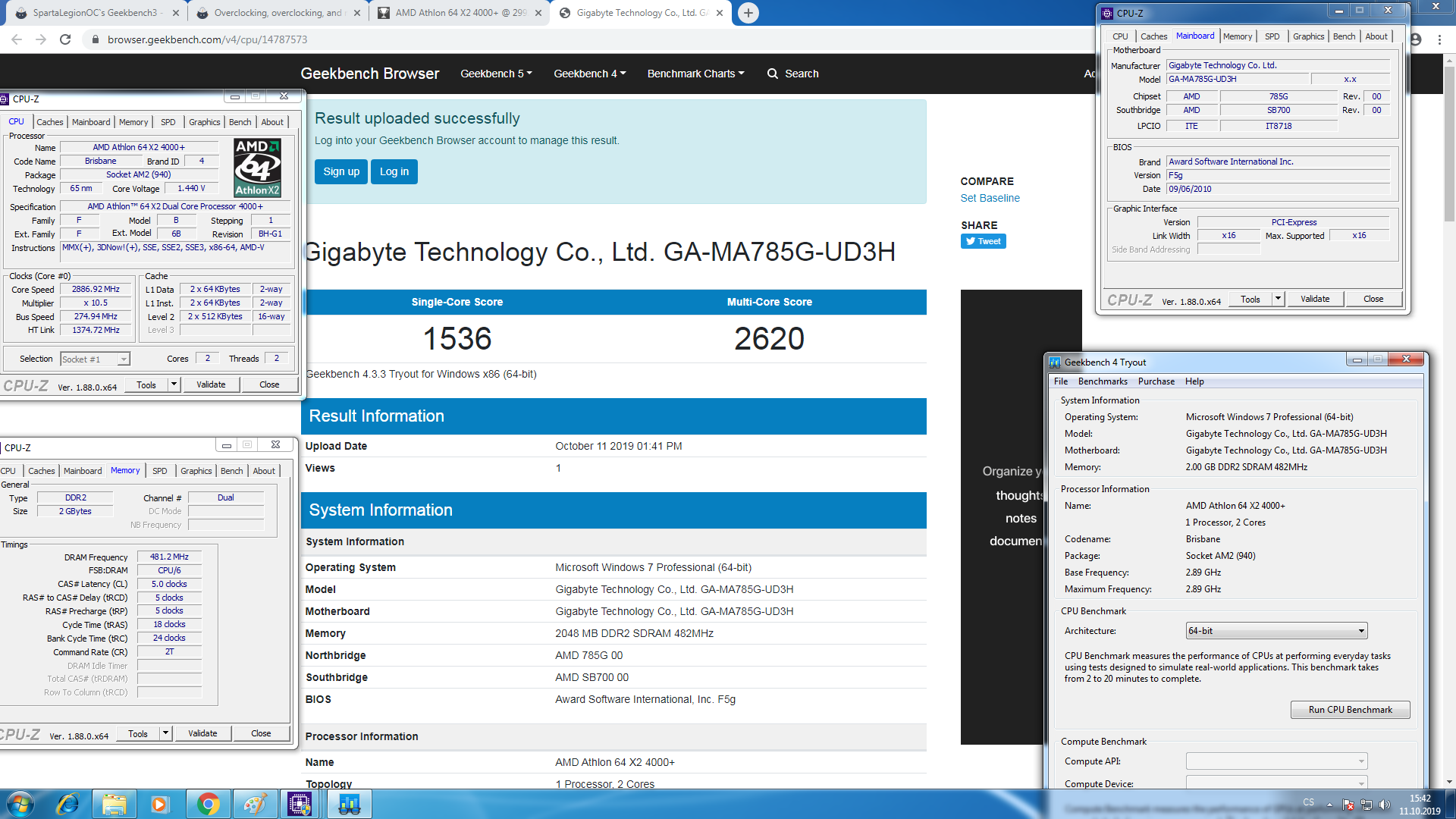Image resolution: width=1456 pixels, height=819 pixels.
Task: Click Validate in CPU-Z CPU window
Action: coord(211,384)
